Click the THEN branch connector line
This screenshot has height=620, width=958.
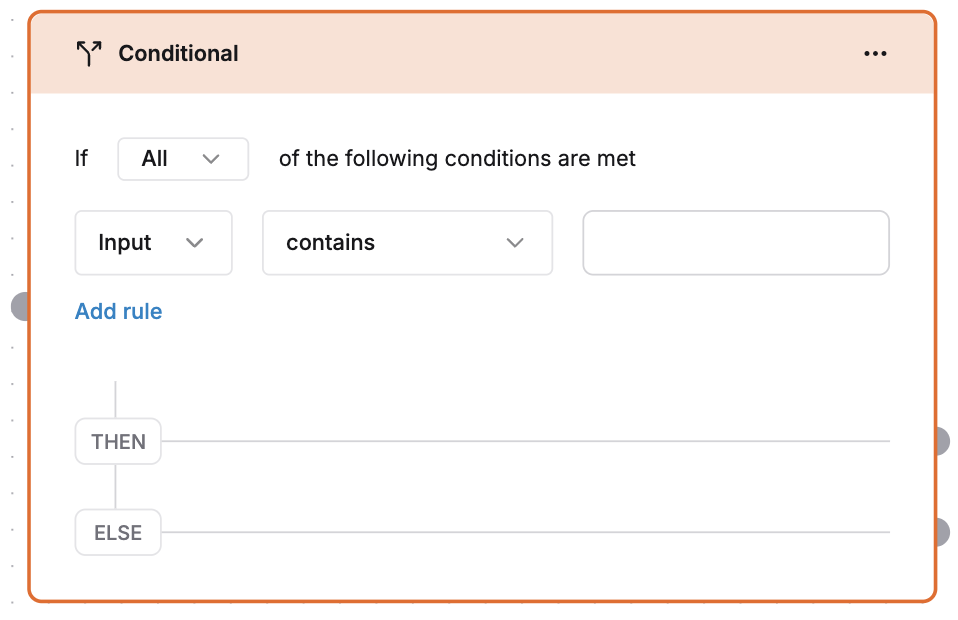pos(530,438)
